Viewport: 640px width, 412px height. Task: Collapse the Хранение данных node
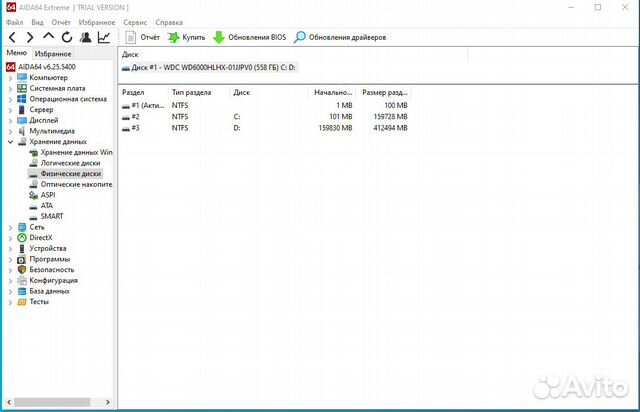point(10,142)
